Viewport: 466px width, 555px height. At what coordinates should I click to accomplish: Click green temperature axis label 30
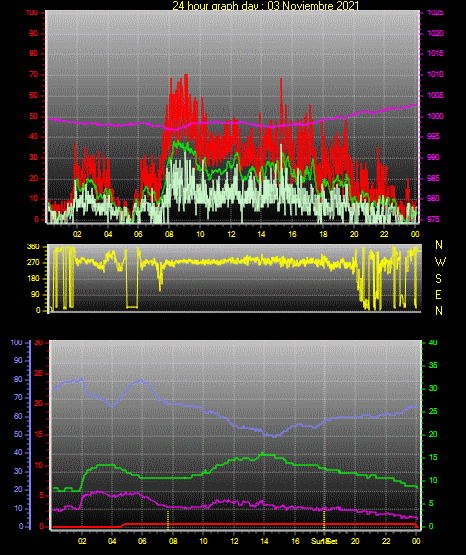click(x=433, y=388)
